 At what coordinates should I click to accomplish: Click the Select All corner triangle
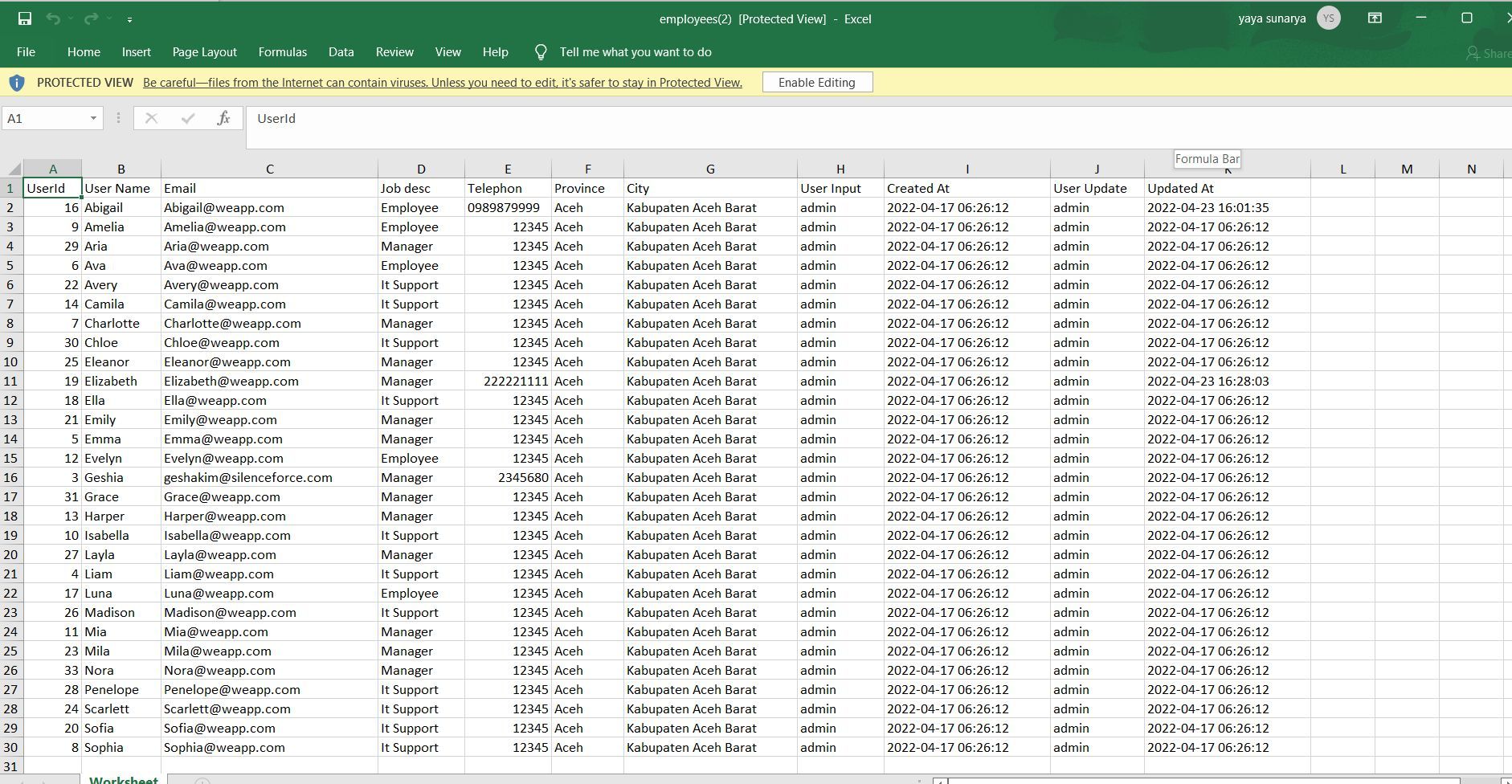click(14, 169)
